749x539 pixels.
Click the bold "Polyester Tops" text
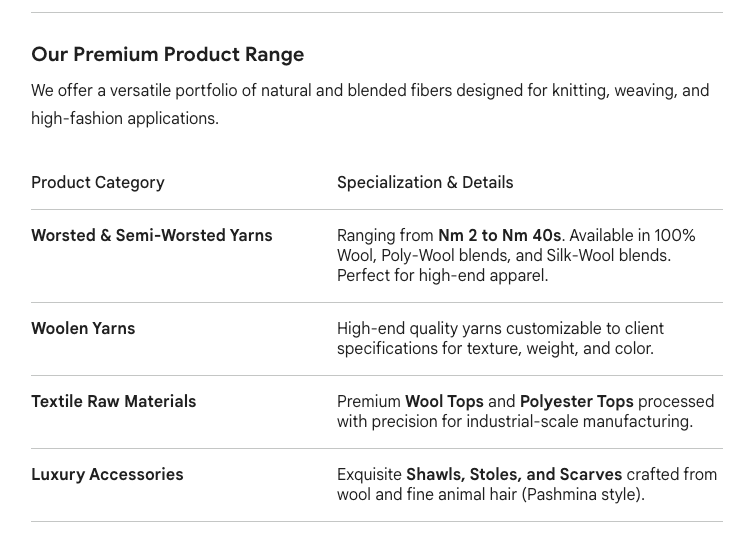[576, 402]
